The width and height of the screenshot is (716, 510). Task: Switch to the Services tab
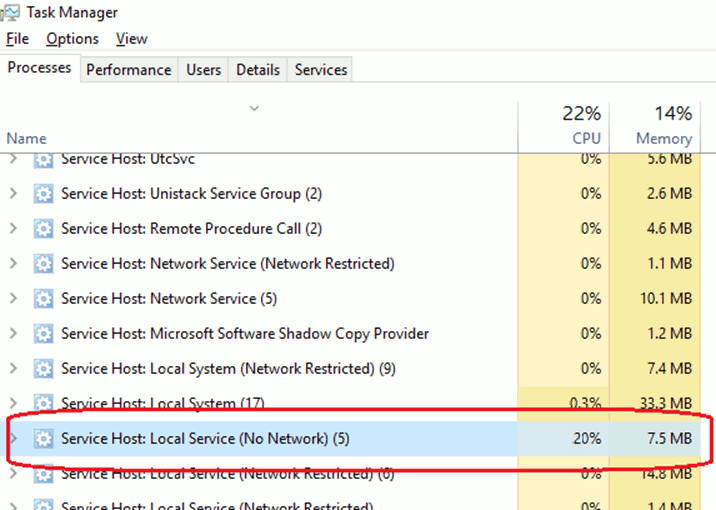pos(321,70)
